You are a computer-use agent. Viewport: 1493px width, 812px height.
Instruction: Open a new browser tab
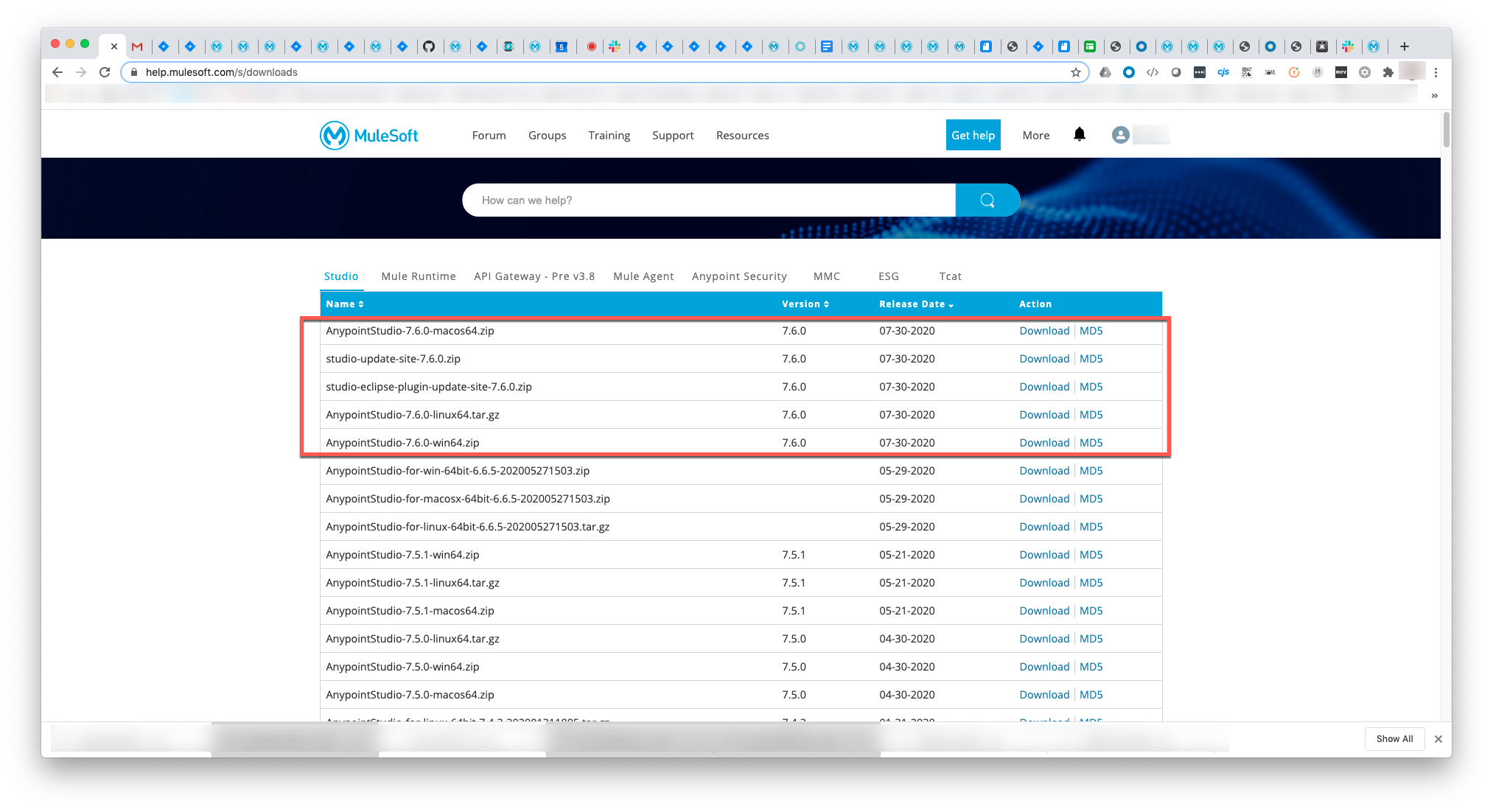pyautogui.click(x=1405, y=46)
